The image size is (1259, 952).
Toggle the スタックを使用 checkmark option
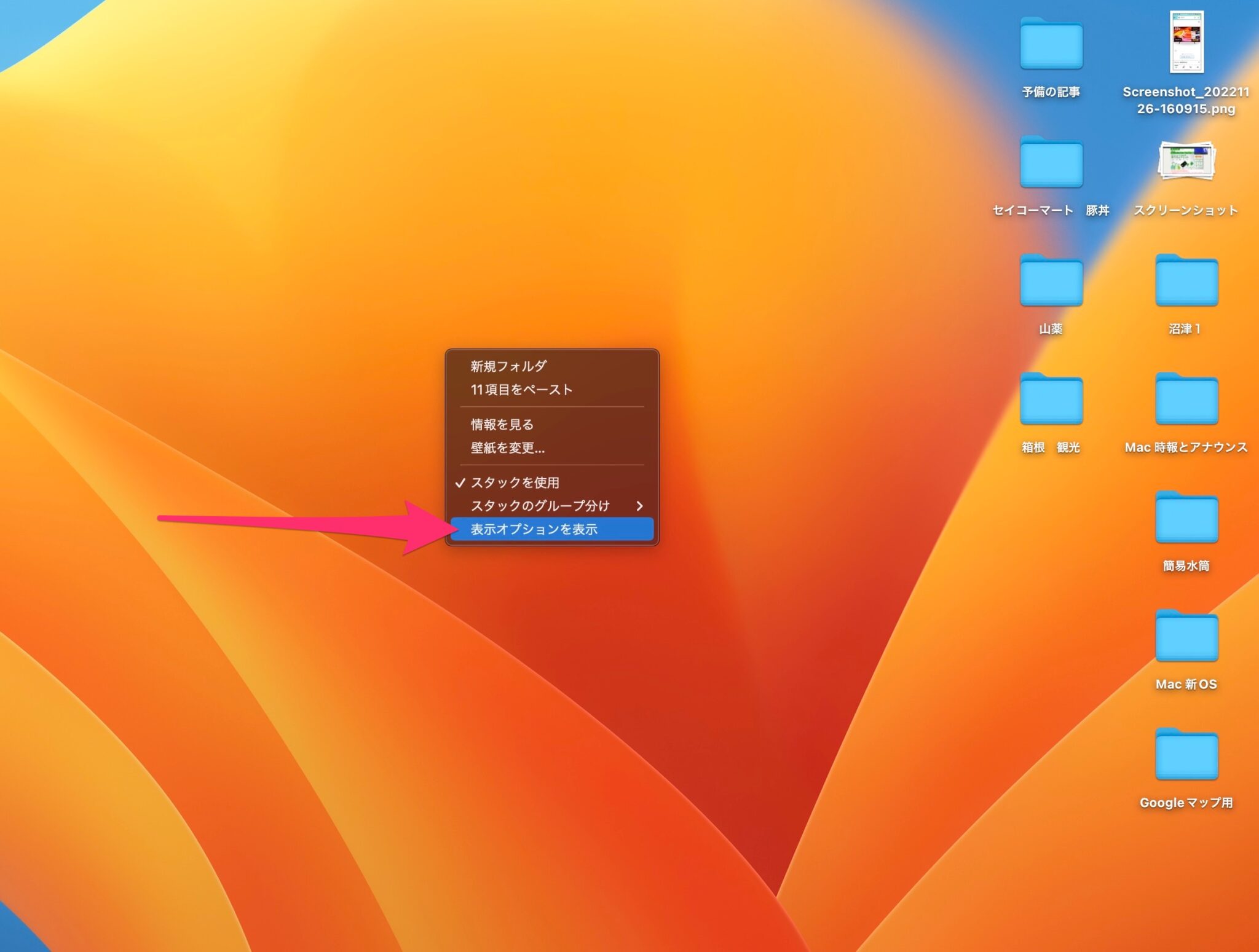[515, 482]
